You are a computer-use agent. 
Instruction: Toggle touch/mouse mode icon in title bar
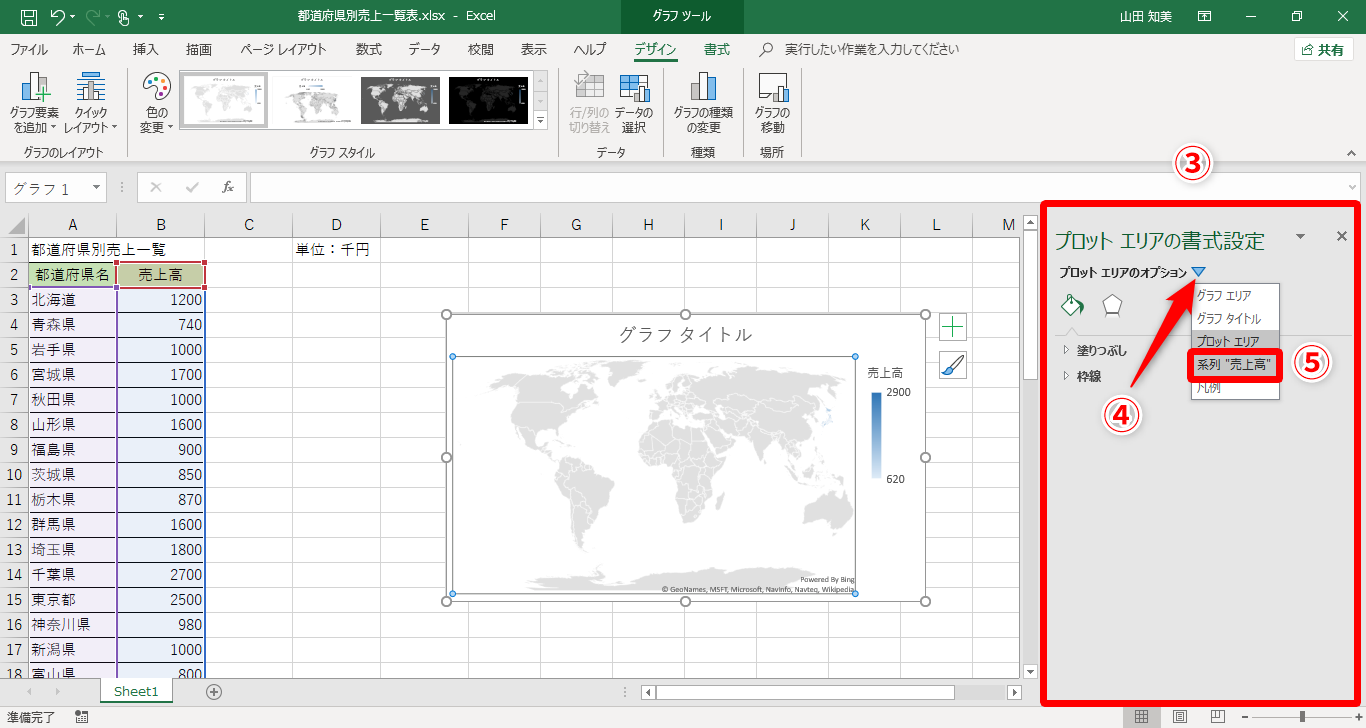(124, 16)
